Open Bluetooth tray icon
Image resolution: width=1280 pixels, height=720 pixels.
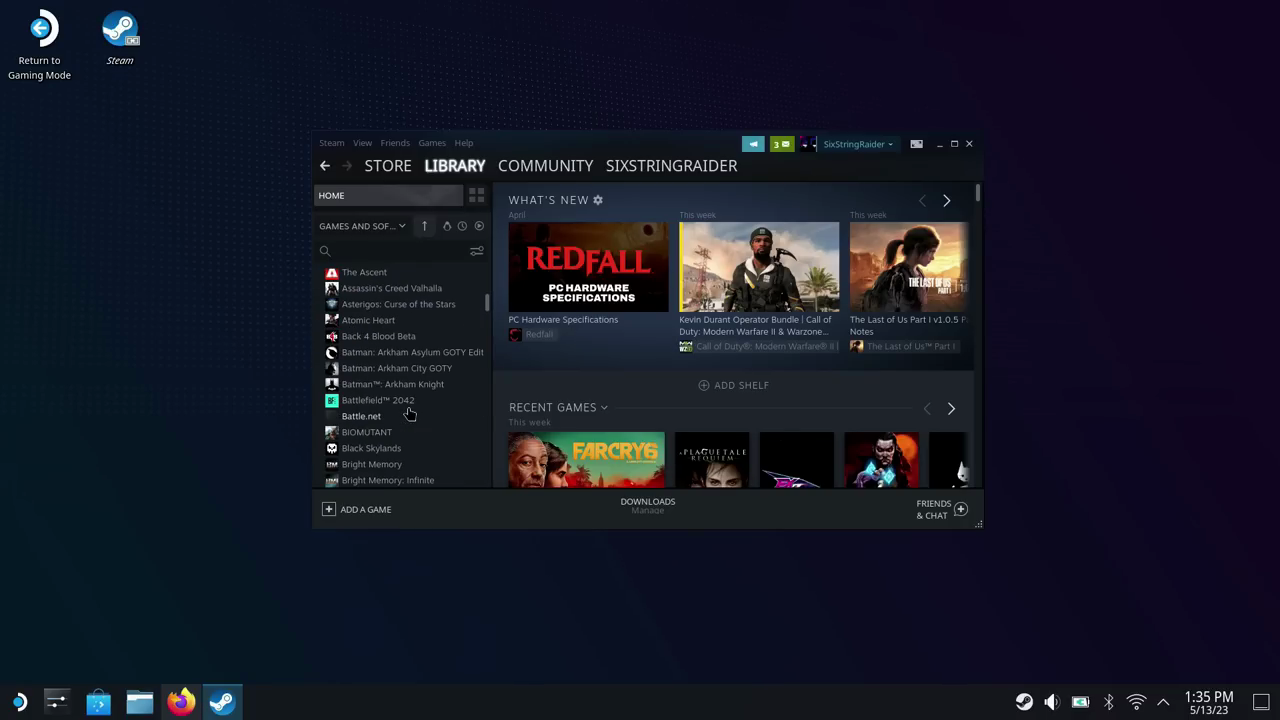[1108, 702]
